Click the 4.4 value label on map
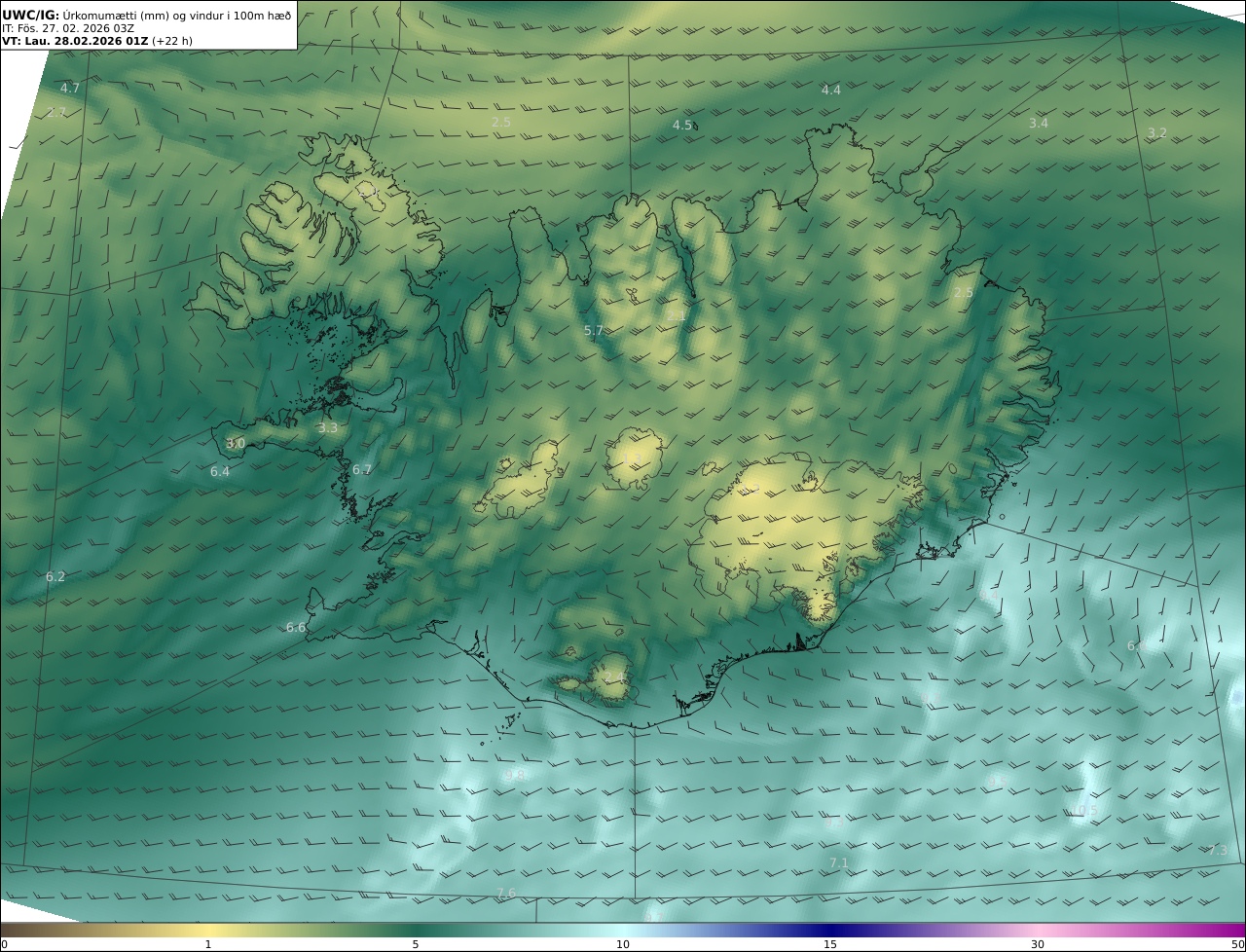This screenshot has height=952, width=1246. click(830, 91)
